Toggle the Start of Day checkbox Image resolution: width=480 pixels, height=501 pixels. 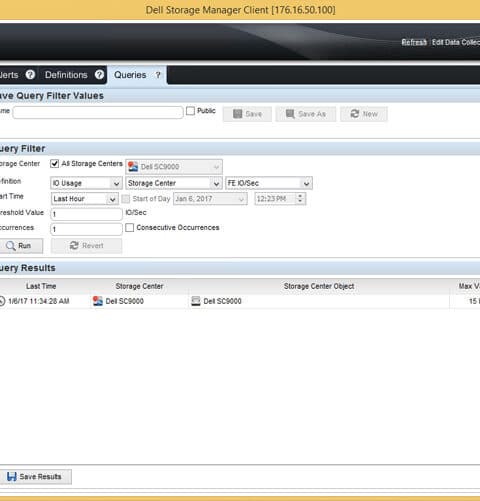(x=126, y=199)
